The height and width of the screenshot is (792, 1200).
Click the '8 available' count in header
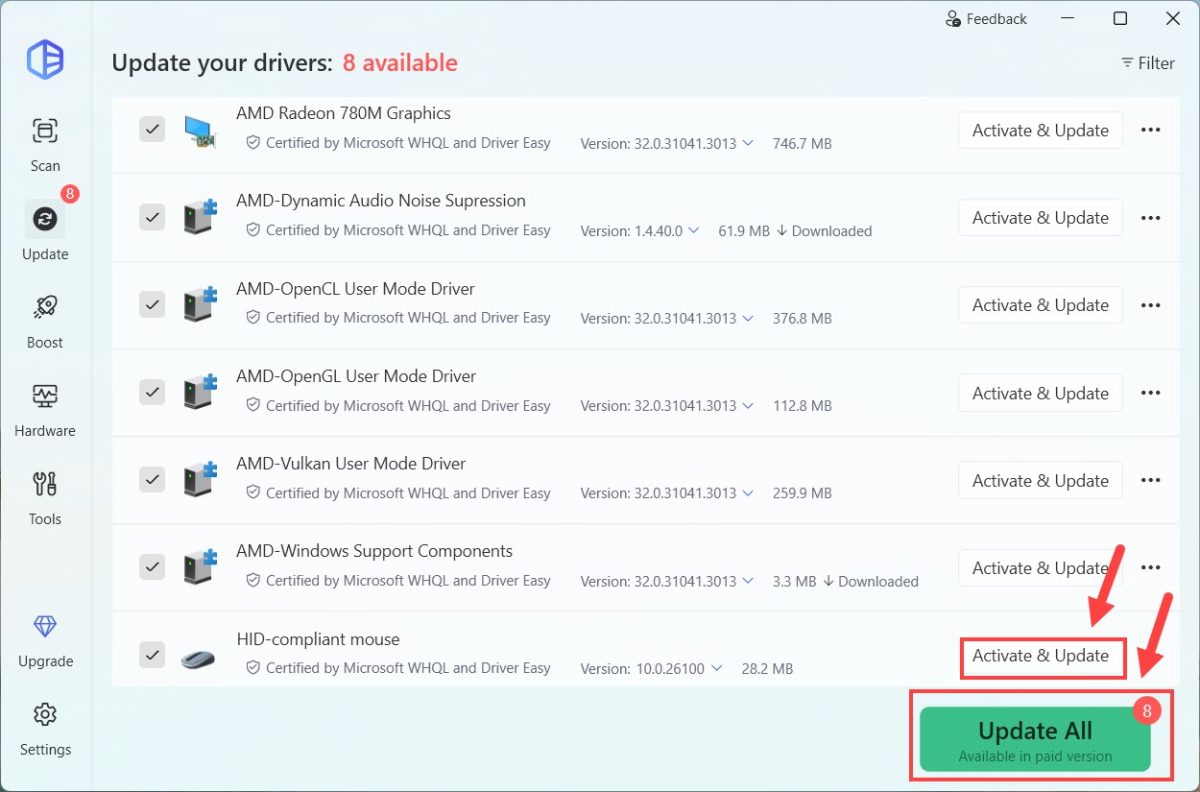pyautogui.click(x=400, y=63)
